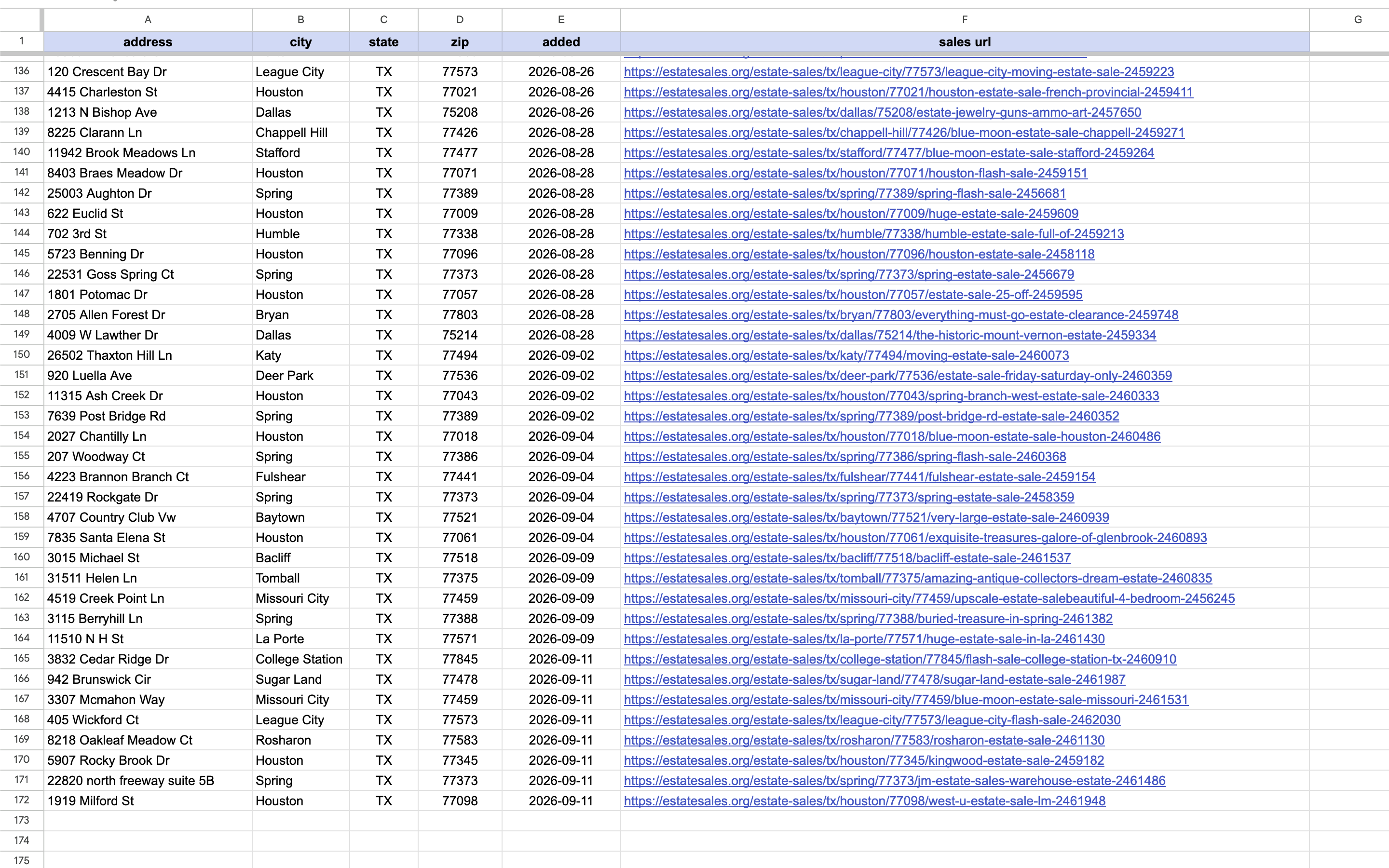The height and width of the screenshot is (868, 1389).
Task: Click the 'added' header cell
Action: (561, 42)
